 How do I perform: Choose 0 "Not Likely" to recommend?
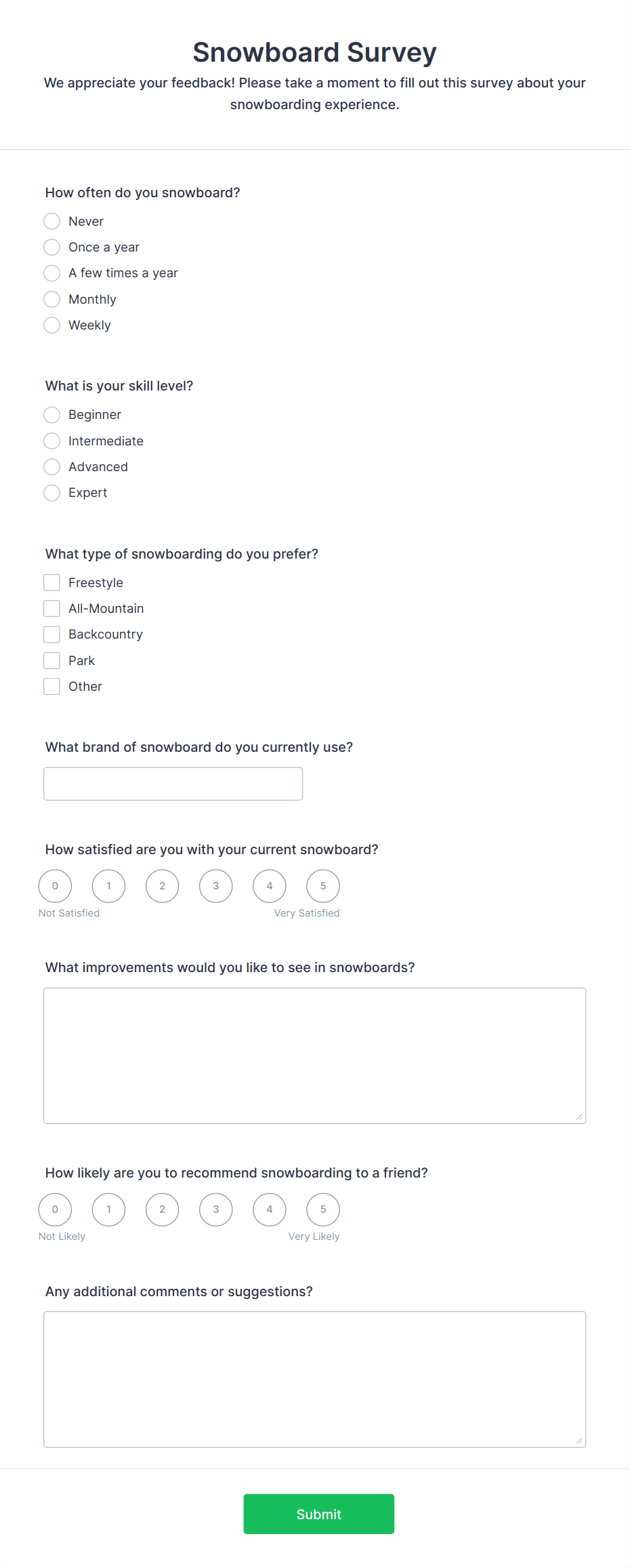pyautogui.click(x=55, y=1209)
